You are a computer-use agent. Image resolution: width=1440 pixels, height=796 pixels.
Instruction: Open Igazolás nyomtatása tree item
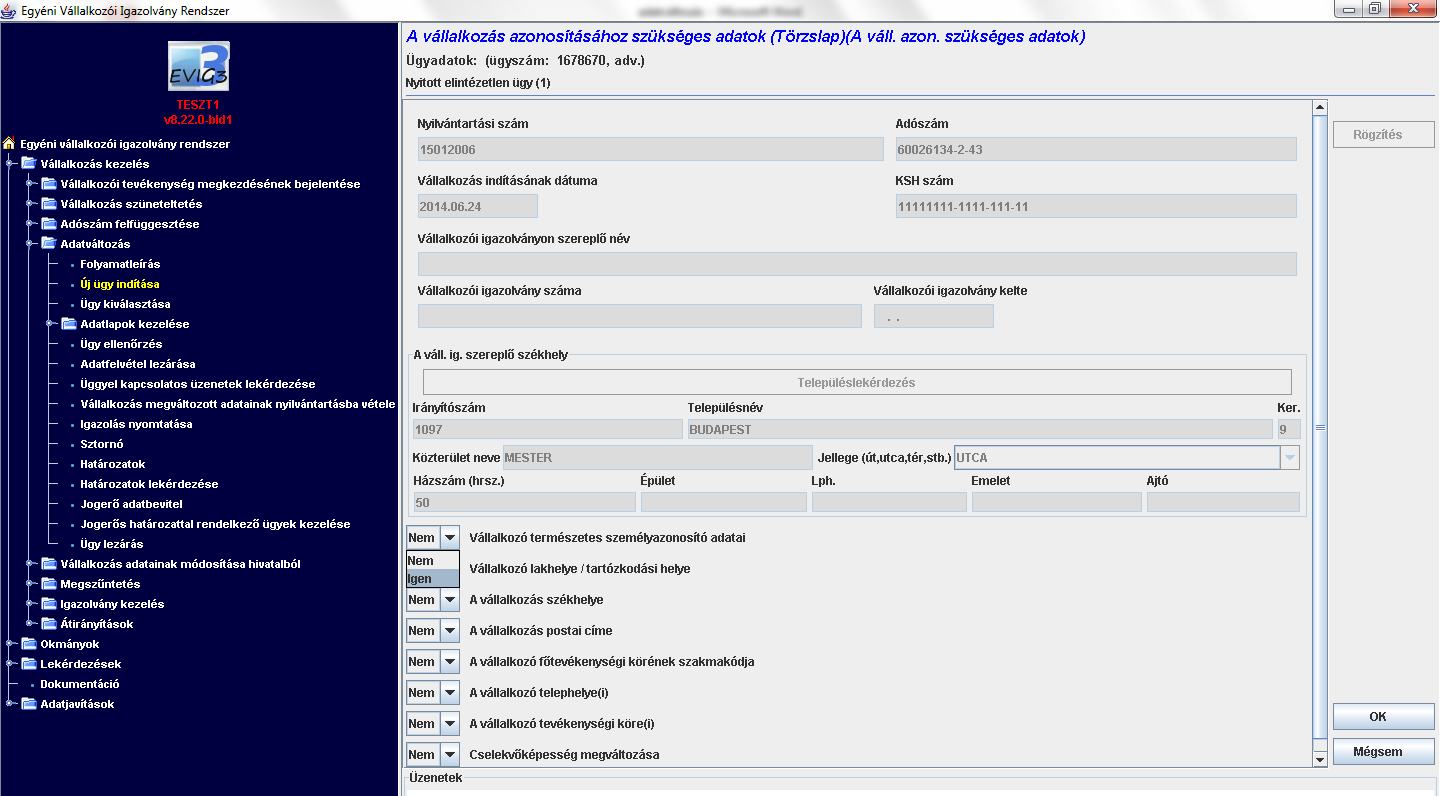click(137, 424)
